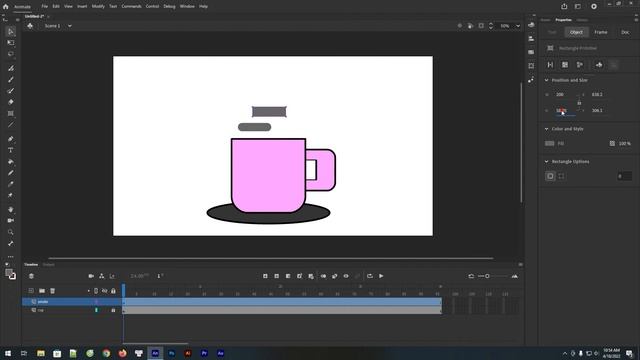Insert a blank keyframe in timeline
This screenshot has height=360, width=640.
click(x=277, y=276)
